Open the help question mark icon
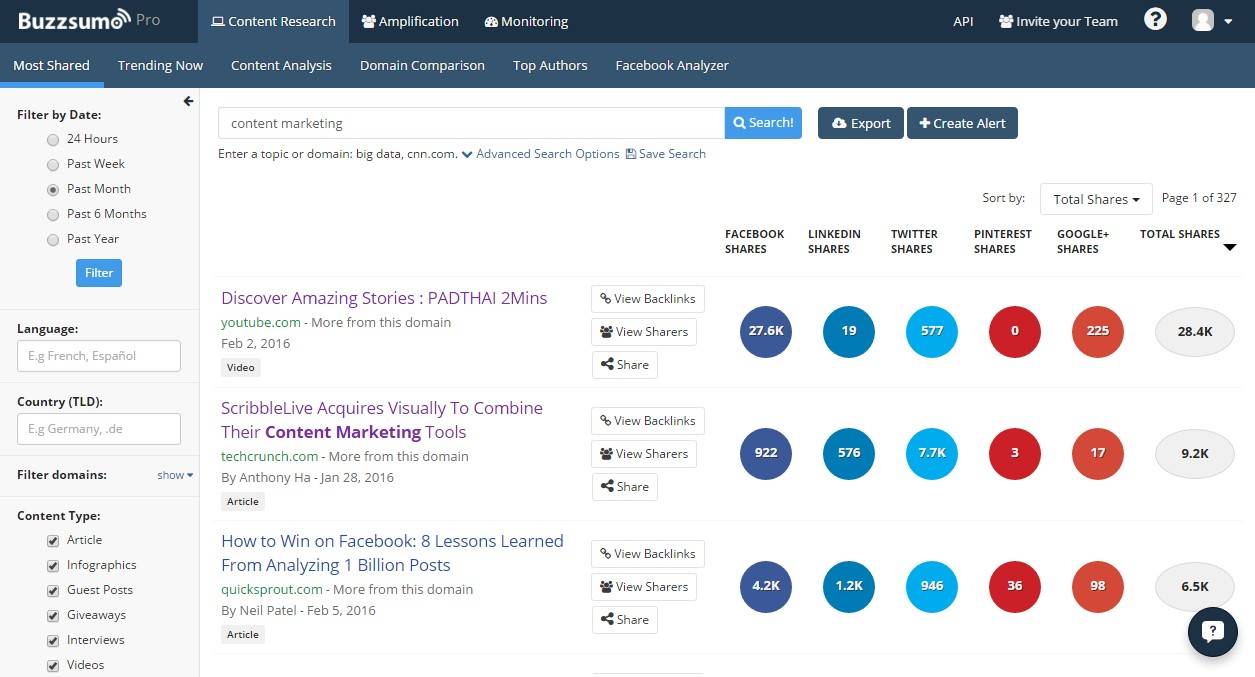The width and height of the screenshot is (1255, 677). click(x=1155, y=20)
